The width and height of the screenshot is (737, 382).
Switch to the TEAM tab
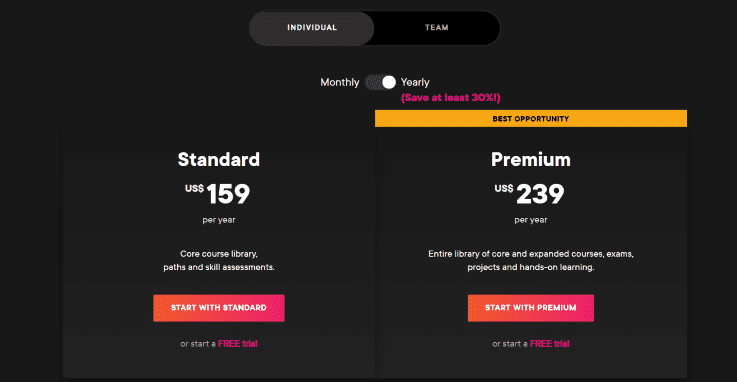tap(437, 28)
